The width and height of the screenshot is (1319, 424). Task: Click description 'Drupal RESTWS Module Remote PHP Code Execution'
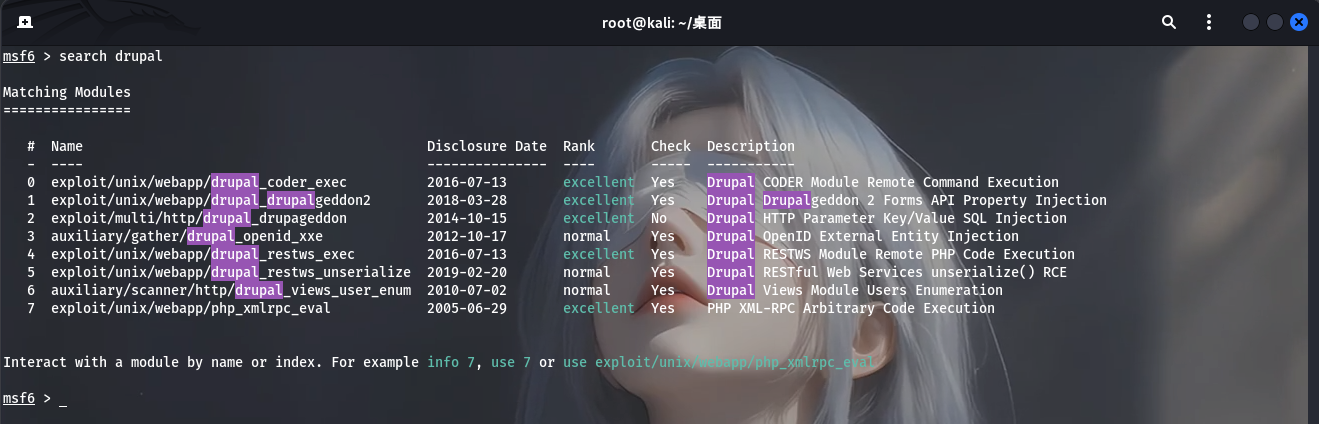click(x=891, y=254)
